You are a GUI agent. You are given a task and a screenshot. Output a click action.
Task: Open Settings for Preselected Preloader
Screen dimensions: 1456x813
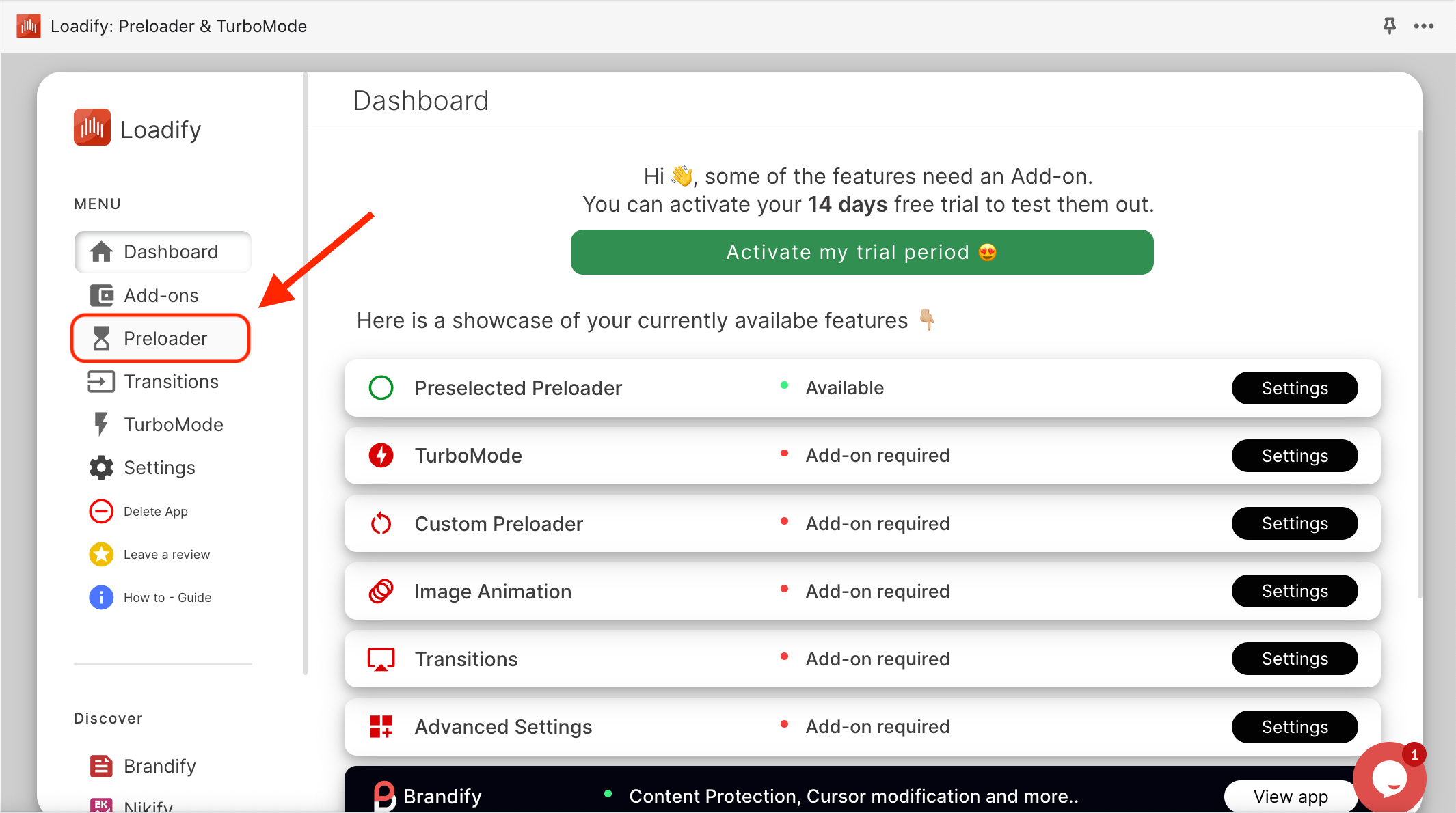pos(1294,387)
